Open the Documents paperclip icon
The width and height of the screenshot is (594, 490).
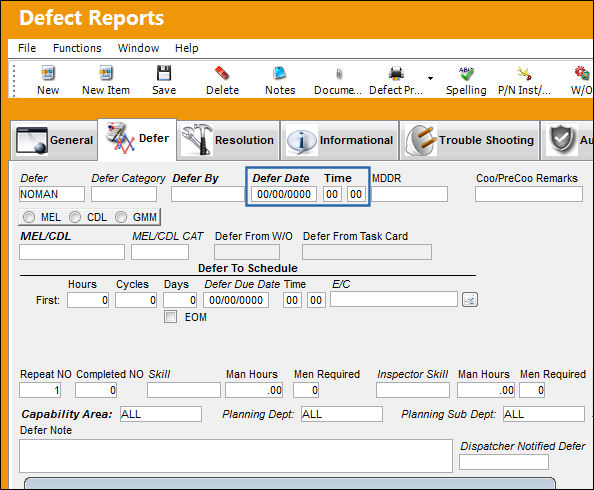click(x=339, y=74)
